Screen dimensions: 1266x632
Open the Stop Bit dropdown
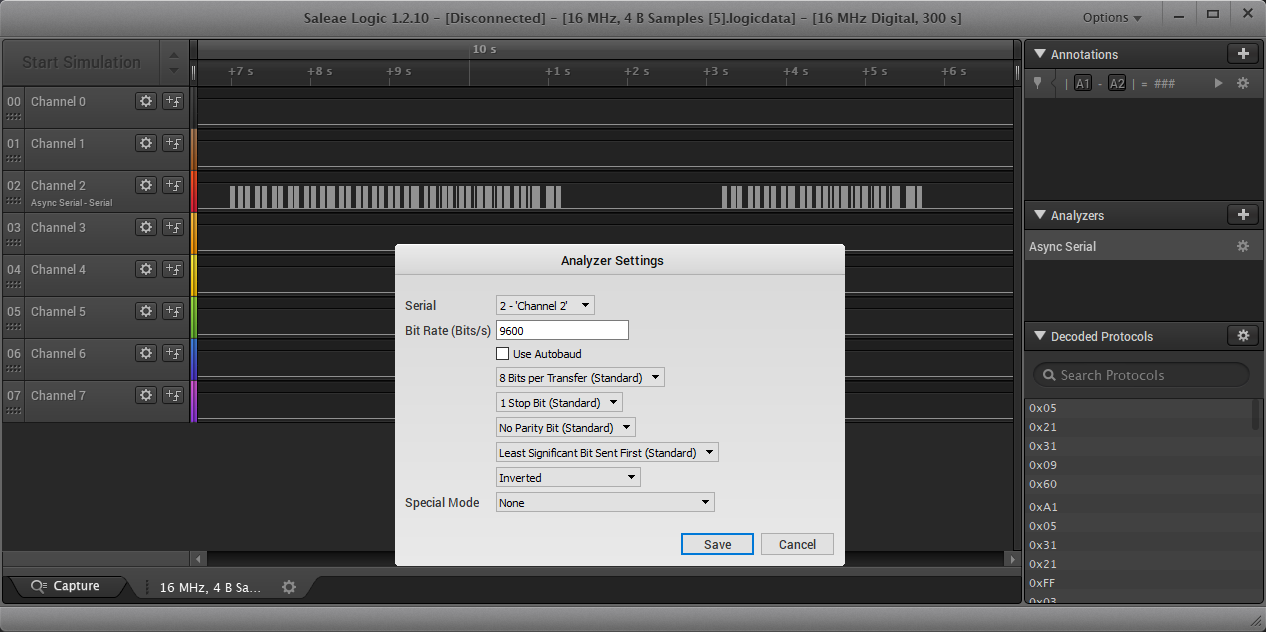coord(559,403)
